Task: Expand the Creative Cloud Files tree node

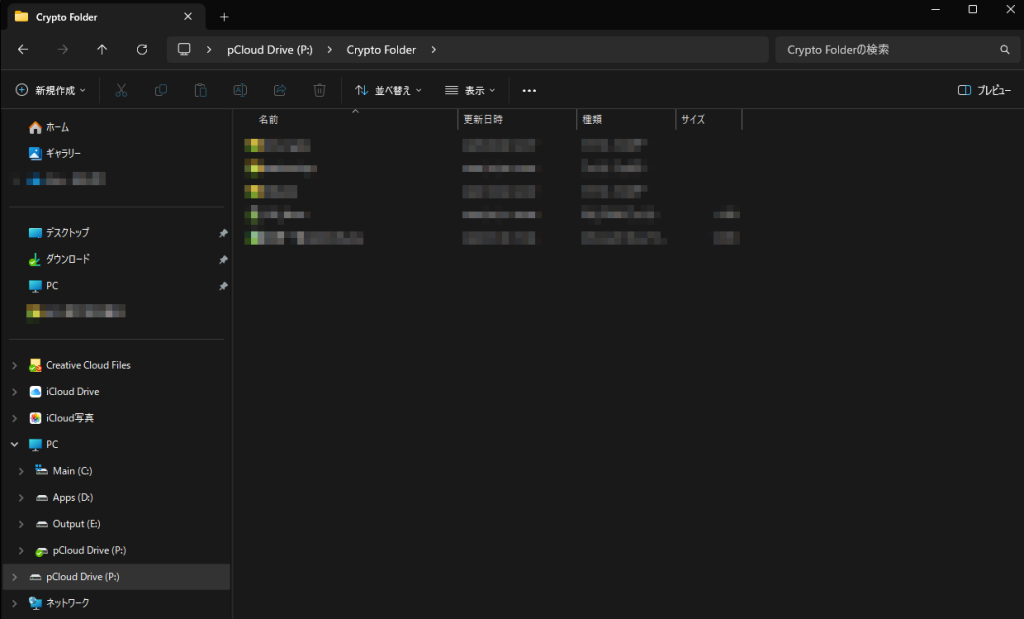Action: [14, 366]
